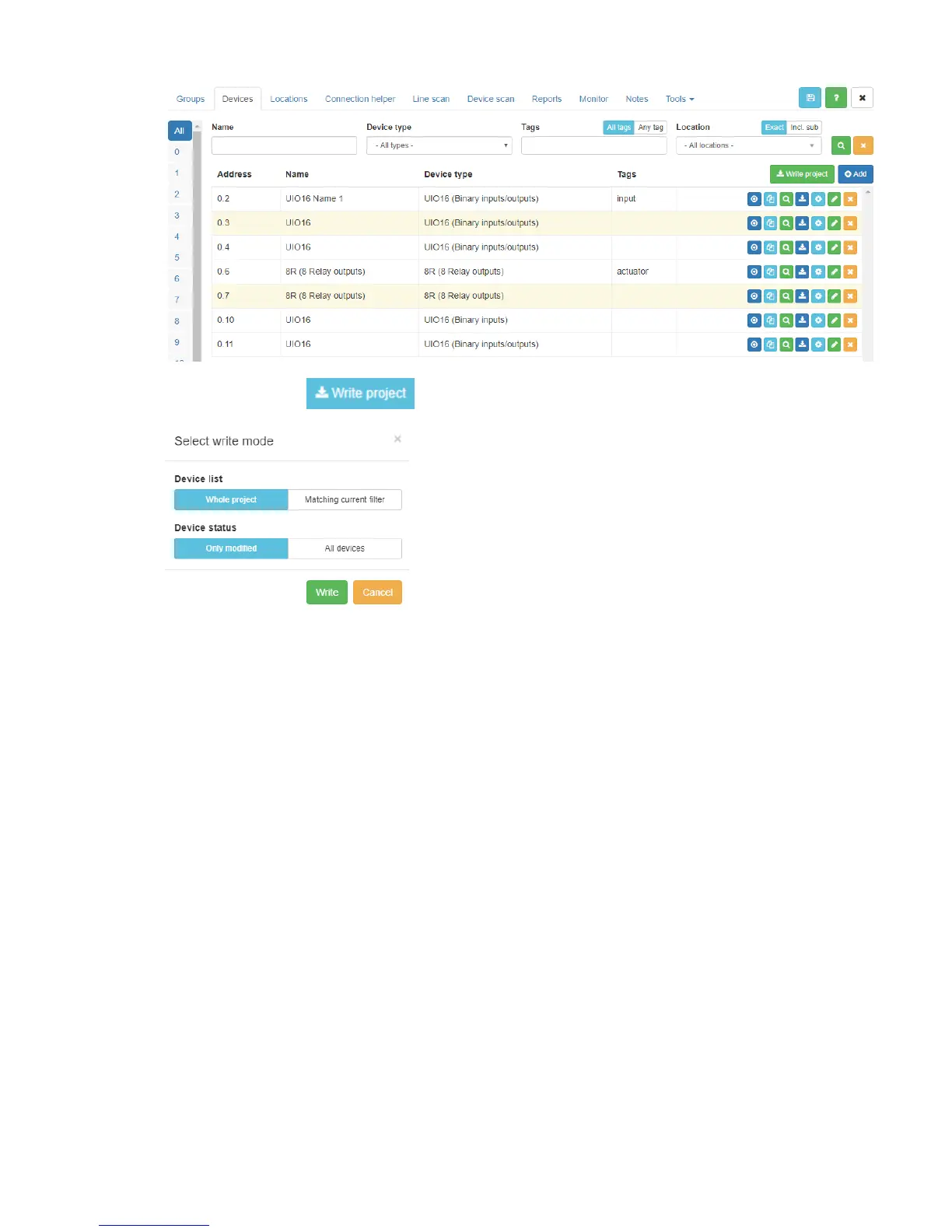Select line 3 in the sidebar
The image size is (952, 1232).
coord(177,215)
